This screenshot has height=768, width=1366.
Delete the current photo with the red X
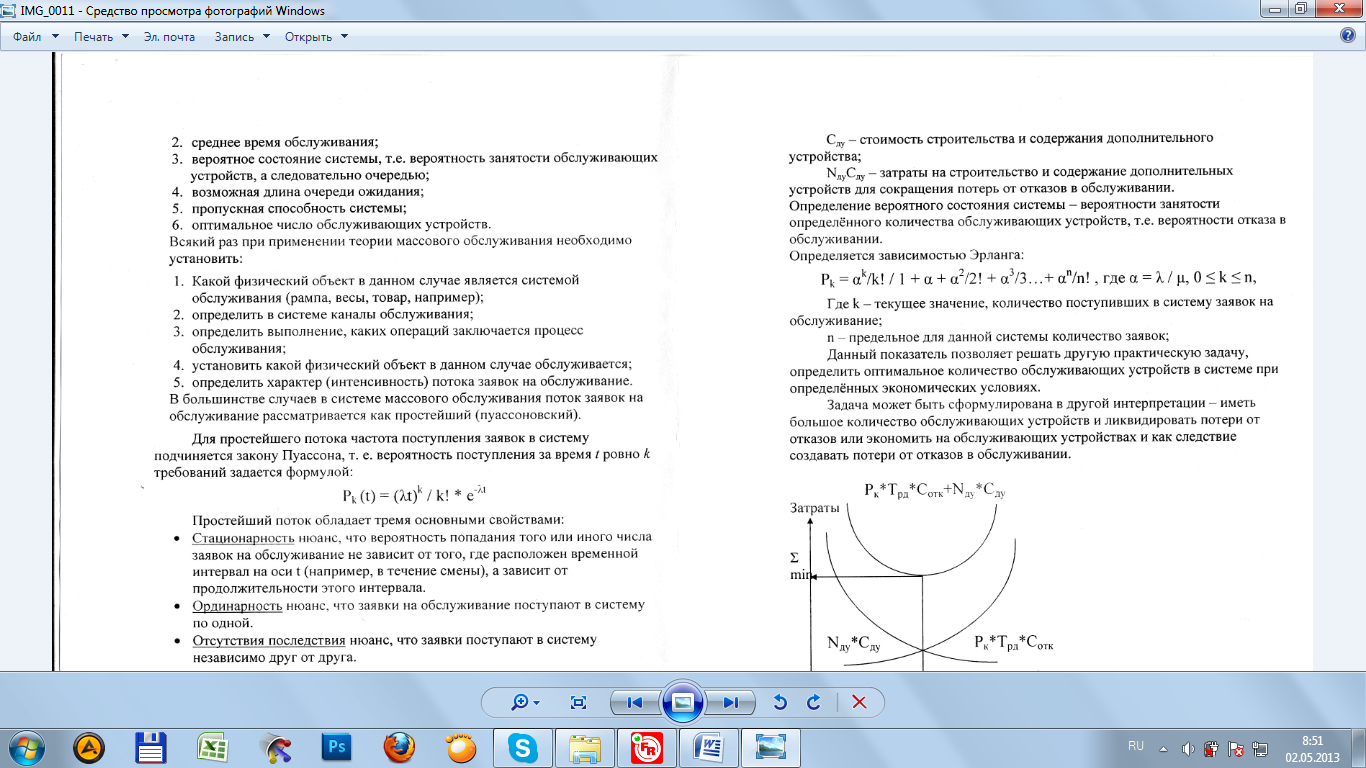pyautogui.click(x=858, y=702)
